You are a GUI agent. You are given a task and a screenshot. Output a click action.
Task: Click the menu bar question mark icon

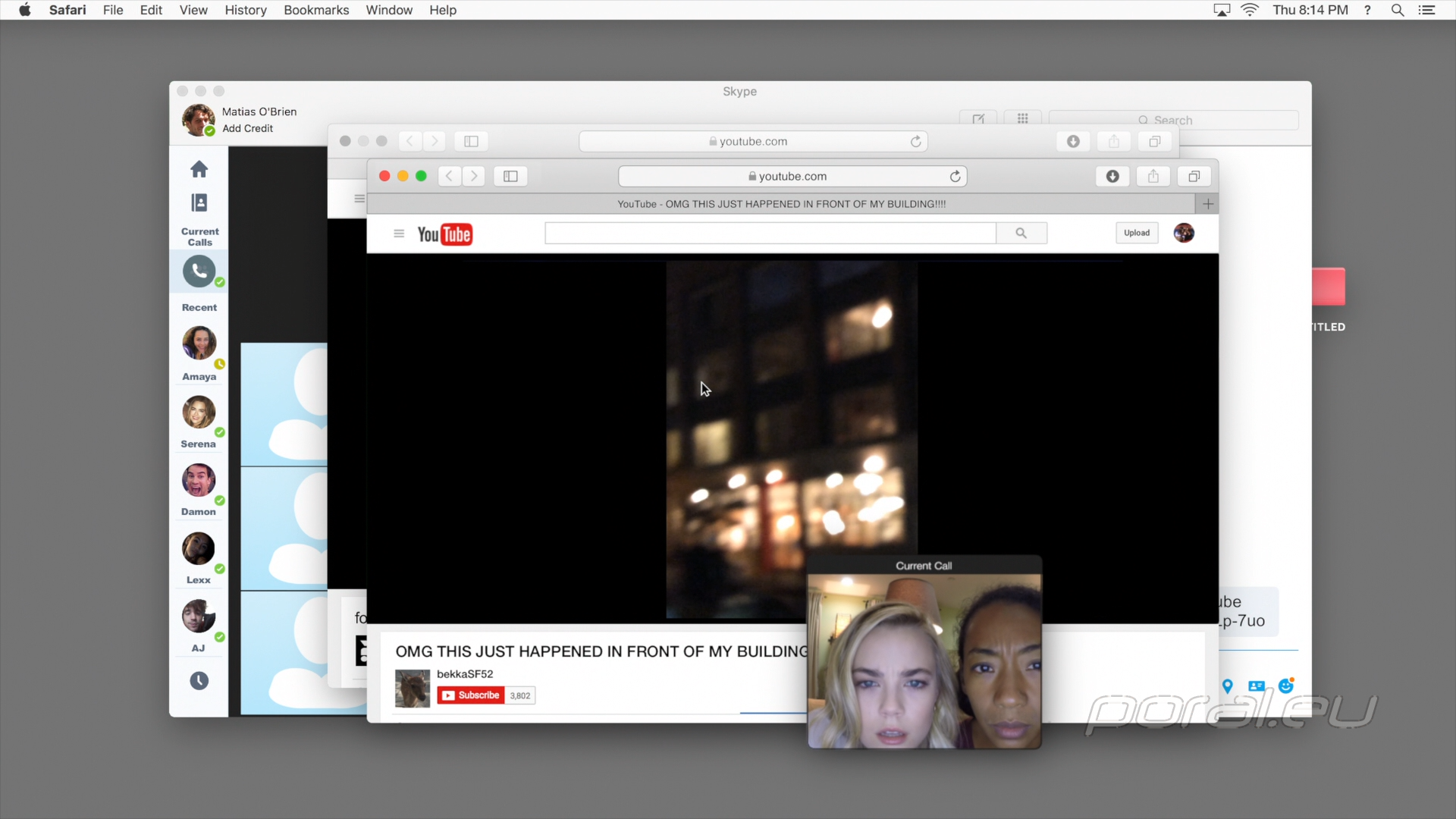coord(1367,10)
